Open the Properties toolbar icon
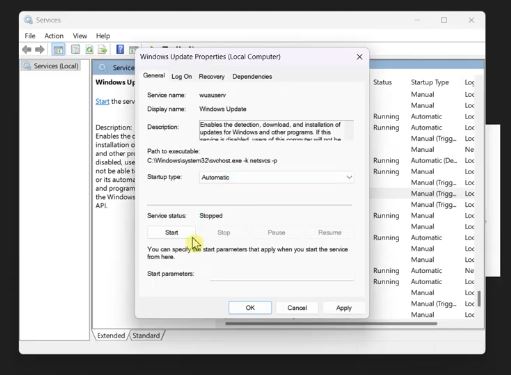Screen dimensions: 511x375 [x=76, y=50]
